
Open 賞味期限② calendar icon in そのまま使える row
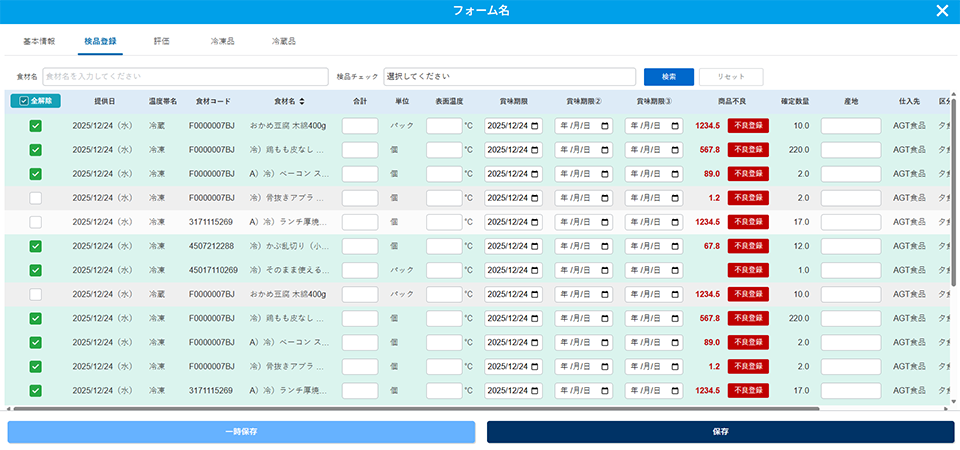[605, 270]
